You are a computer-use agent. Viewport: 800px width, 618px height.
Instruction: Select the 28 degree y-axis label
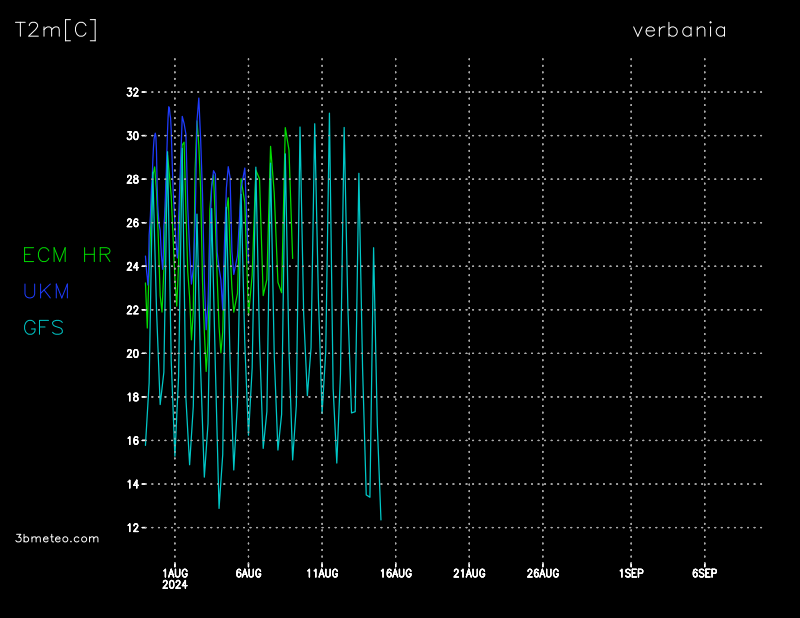pos(132,179)
